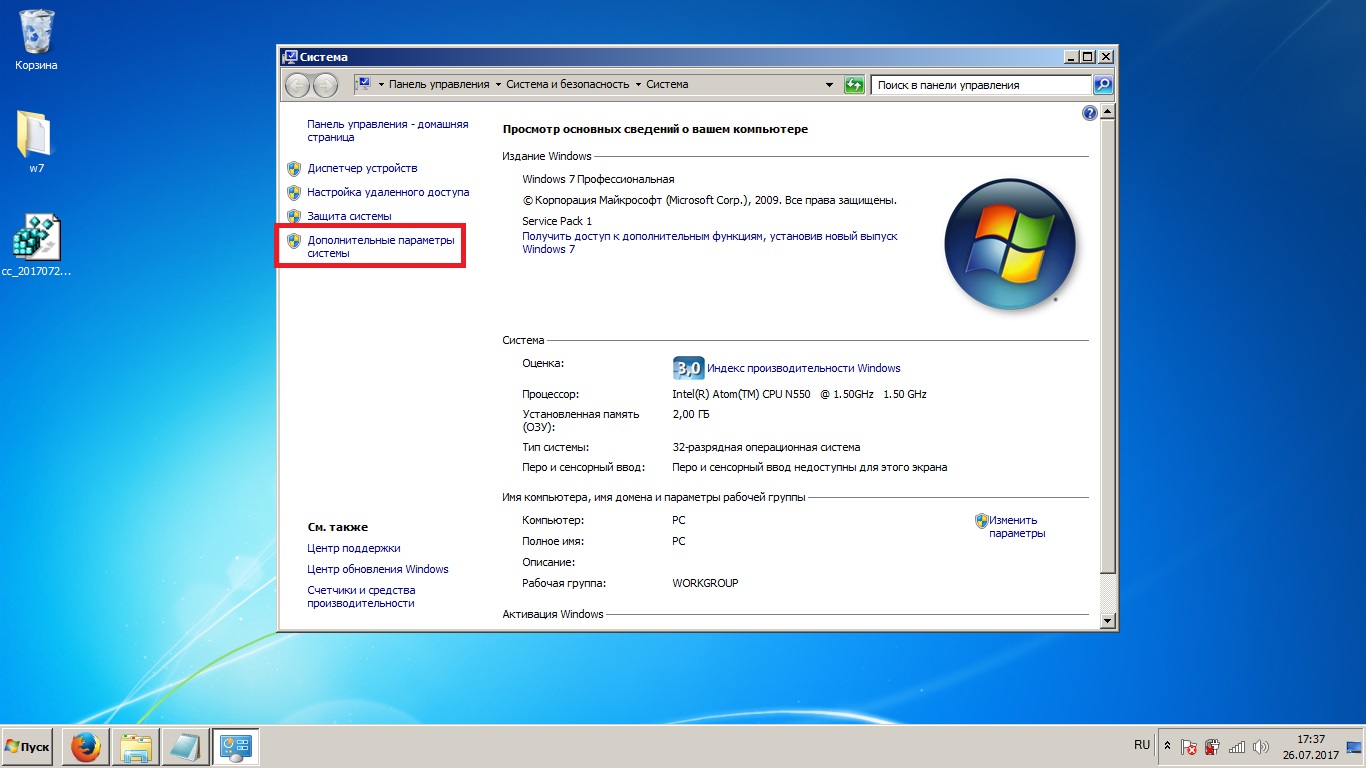
Task: Select the Корзина recycle bin desktop icon
Action: pyautogui.click(x=37, y=40)
